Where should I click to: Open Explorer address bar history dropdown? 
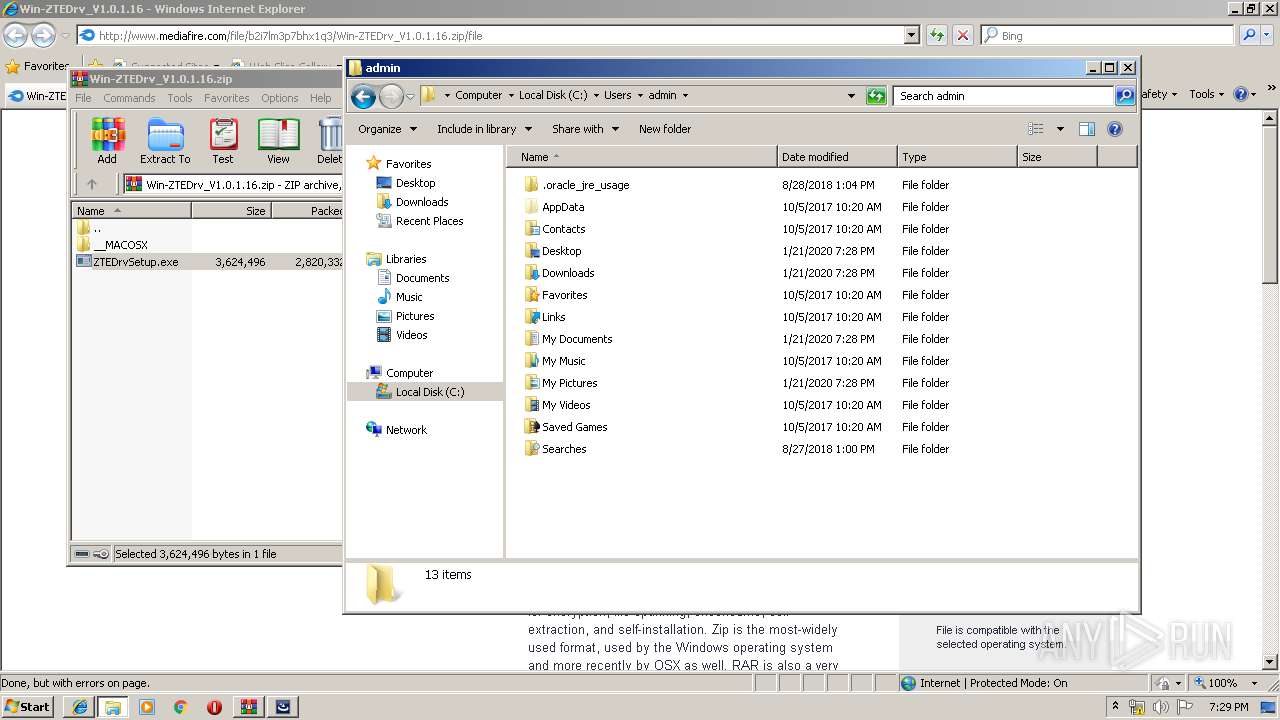coord(851,96)
